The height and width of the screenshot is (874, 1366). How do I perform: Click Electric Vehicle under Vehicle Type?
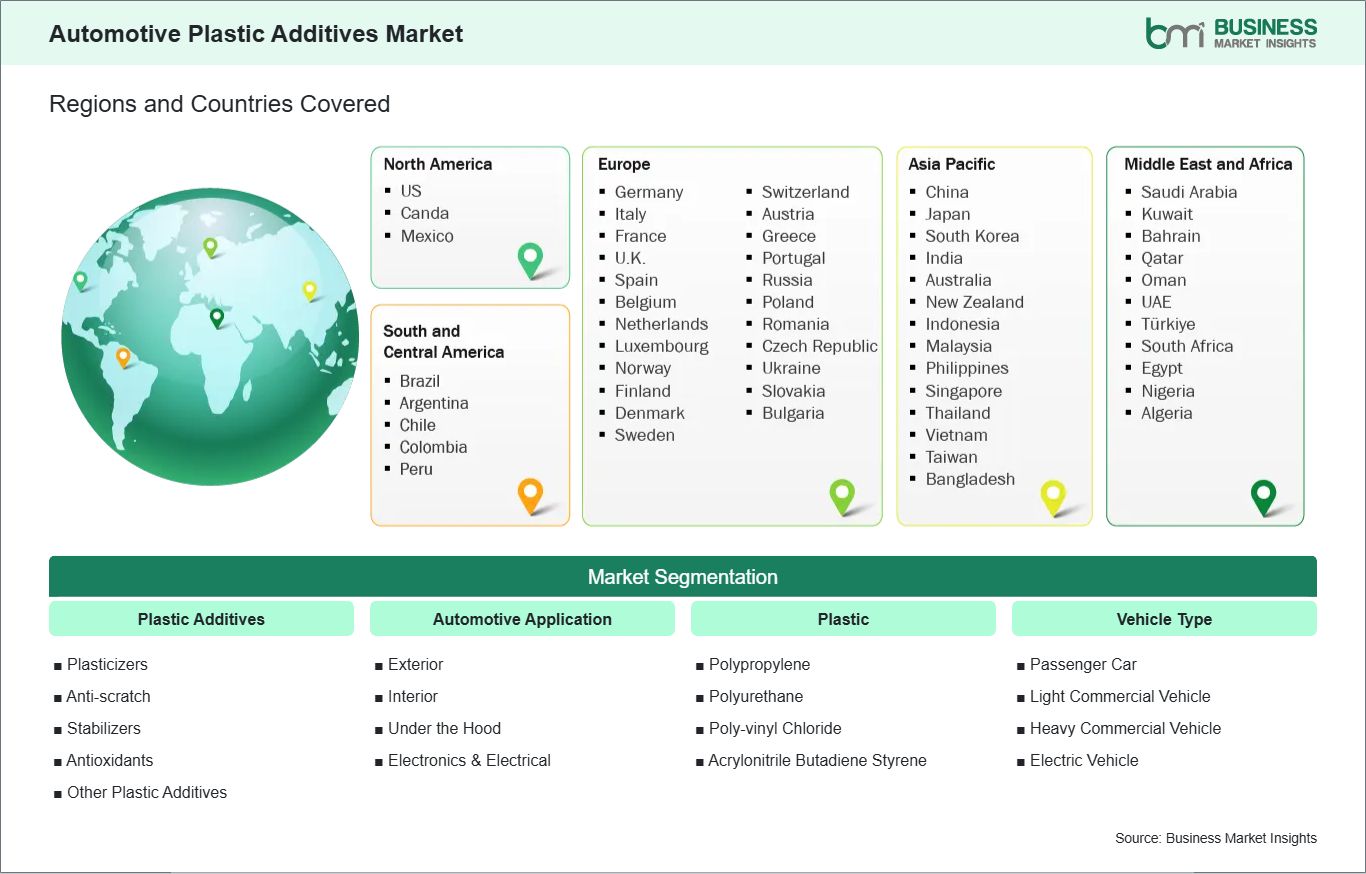click(1084, 760)
